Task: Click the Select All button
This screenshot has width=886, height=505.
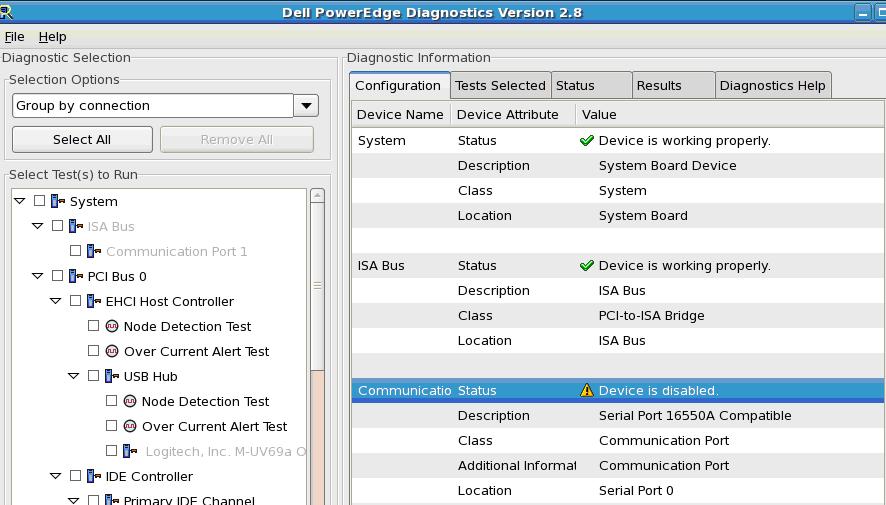Action: [x=82, y=140]
